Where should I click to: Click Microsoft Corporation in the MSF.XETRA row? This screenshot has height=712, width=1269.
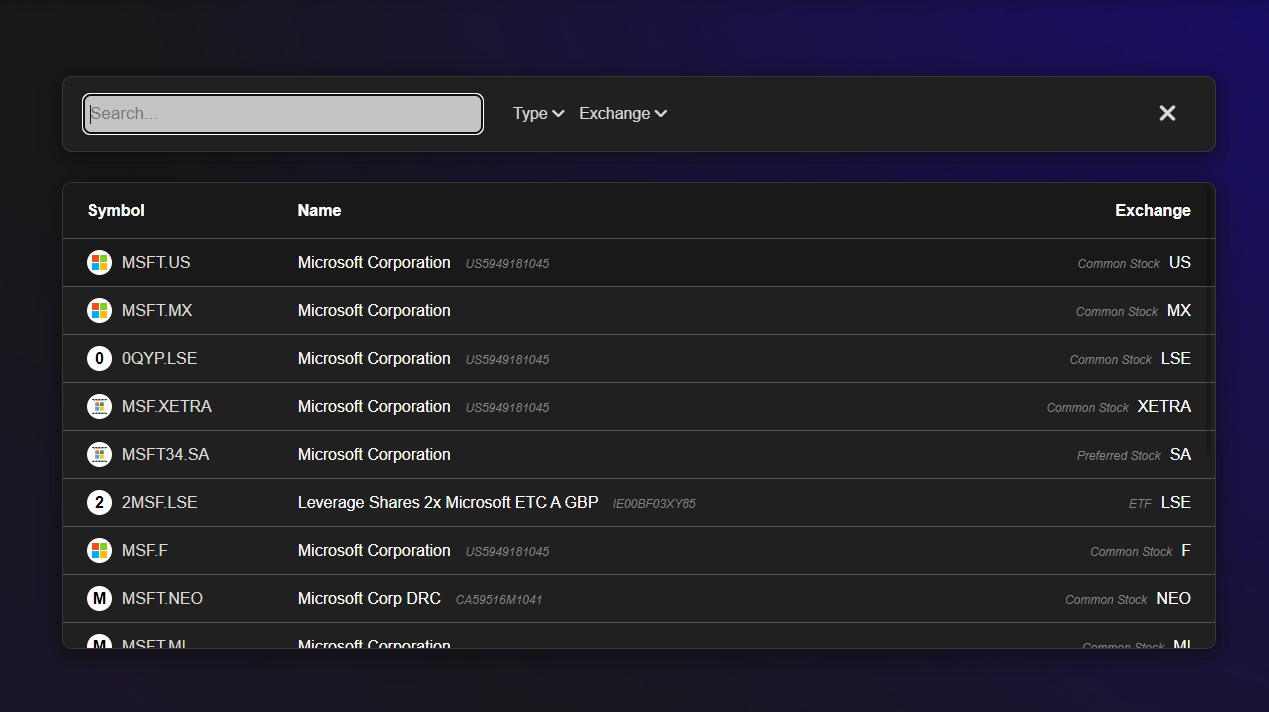point(374,407)
